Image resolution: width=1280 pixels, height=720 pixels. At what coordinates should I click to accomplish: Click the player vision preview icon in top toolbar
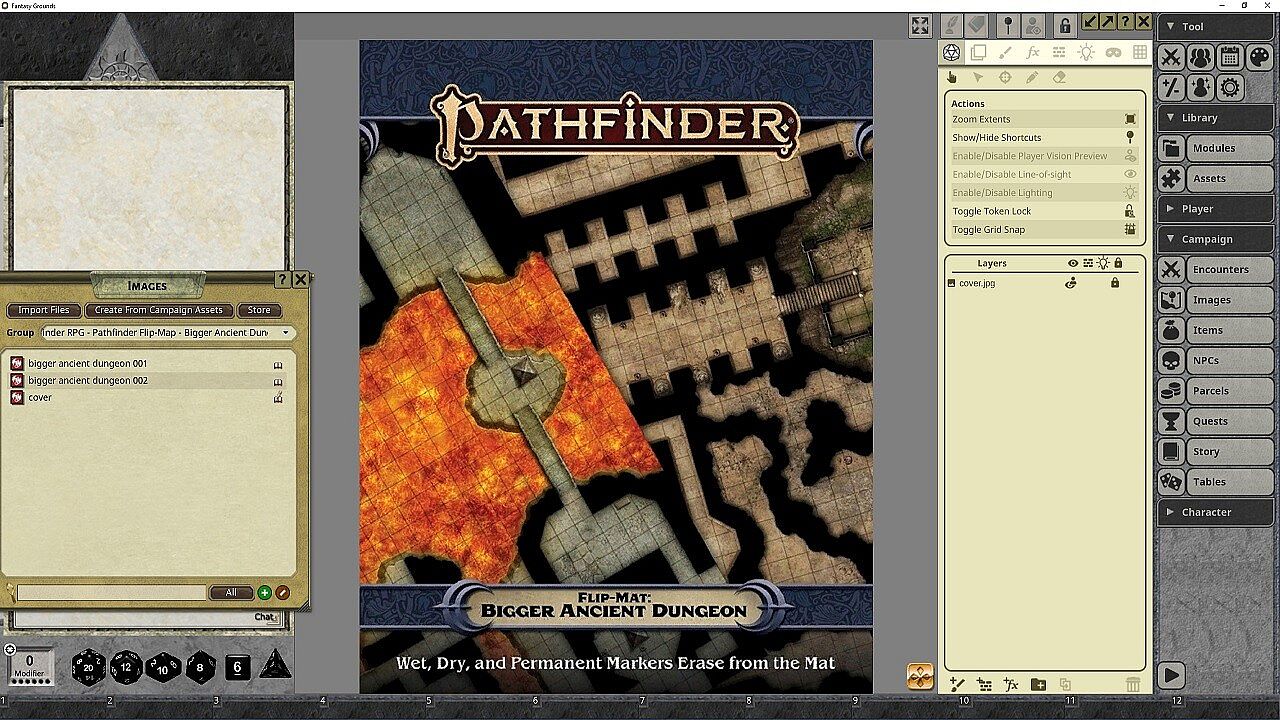pyautogui.click(x=1034, y=25)
